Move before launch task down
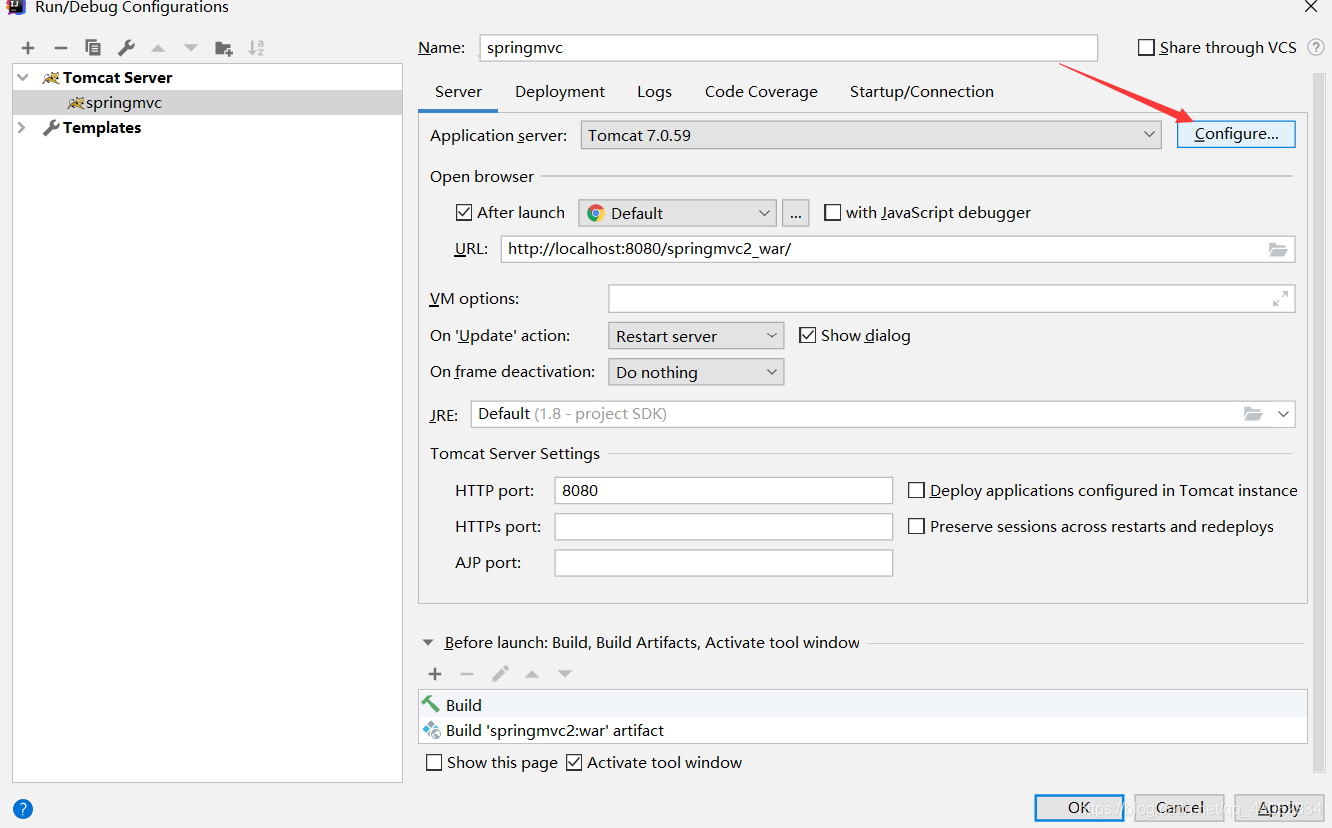 pos(565,674)
